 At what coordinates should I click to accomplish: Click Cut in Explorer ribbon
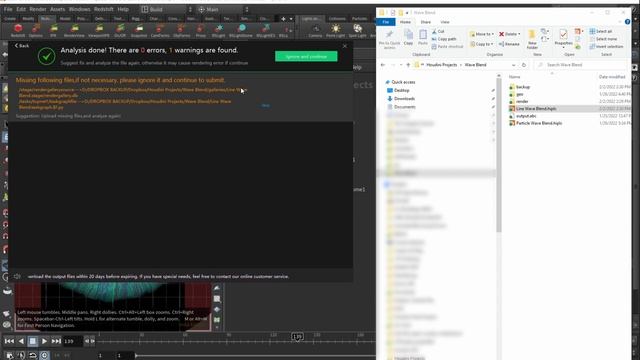pos(438,31)
